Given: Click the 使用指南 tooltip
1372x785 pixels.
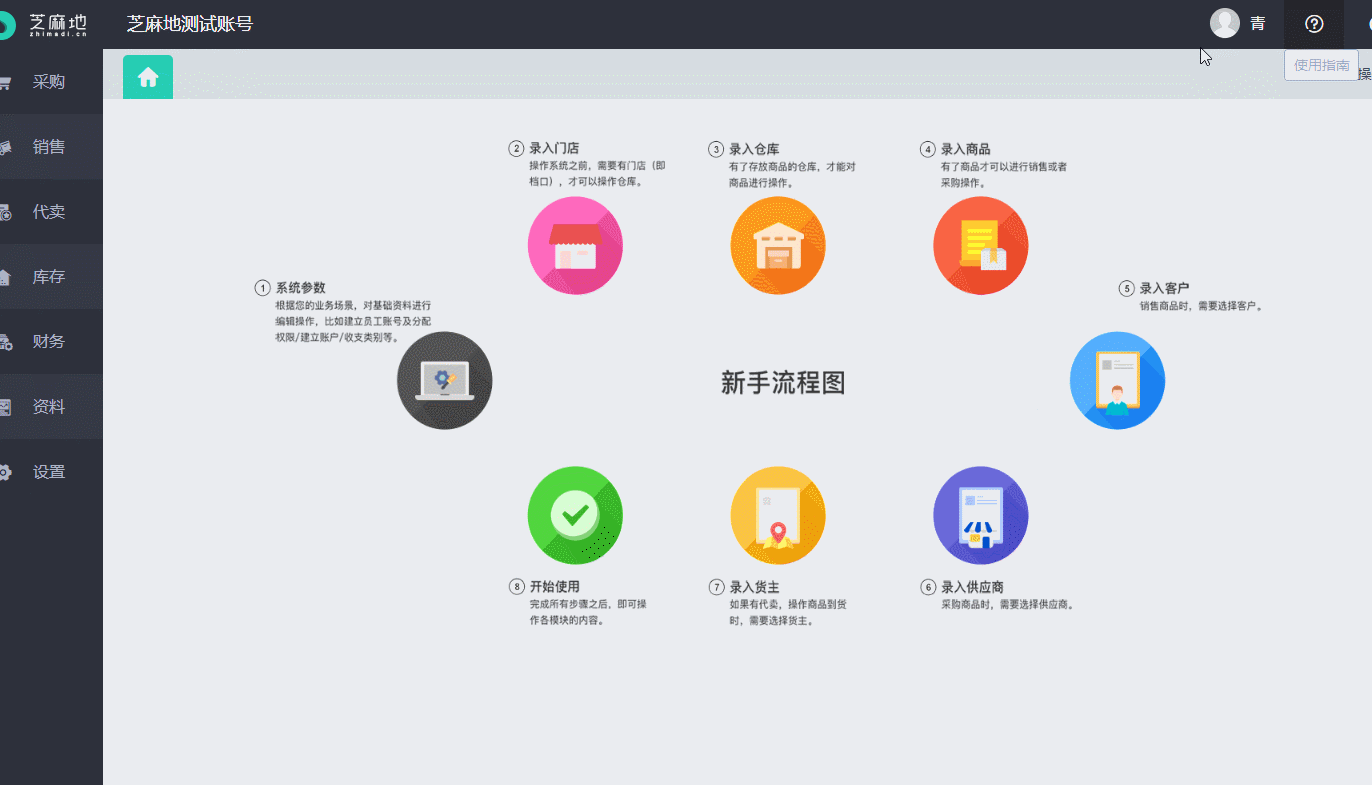Looking at the screenshot, I should (x=1321, y=66).
